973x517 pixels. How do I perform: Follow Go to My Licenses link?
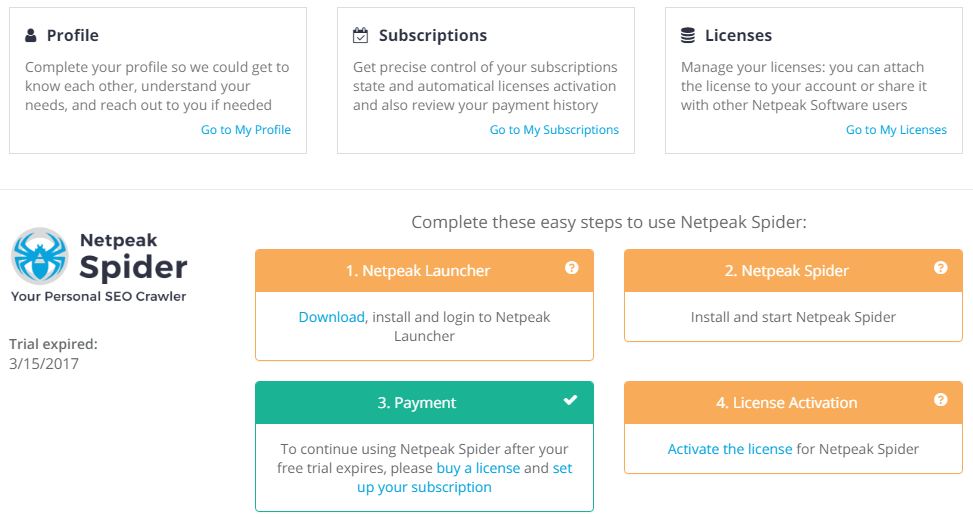point(896,130)
